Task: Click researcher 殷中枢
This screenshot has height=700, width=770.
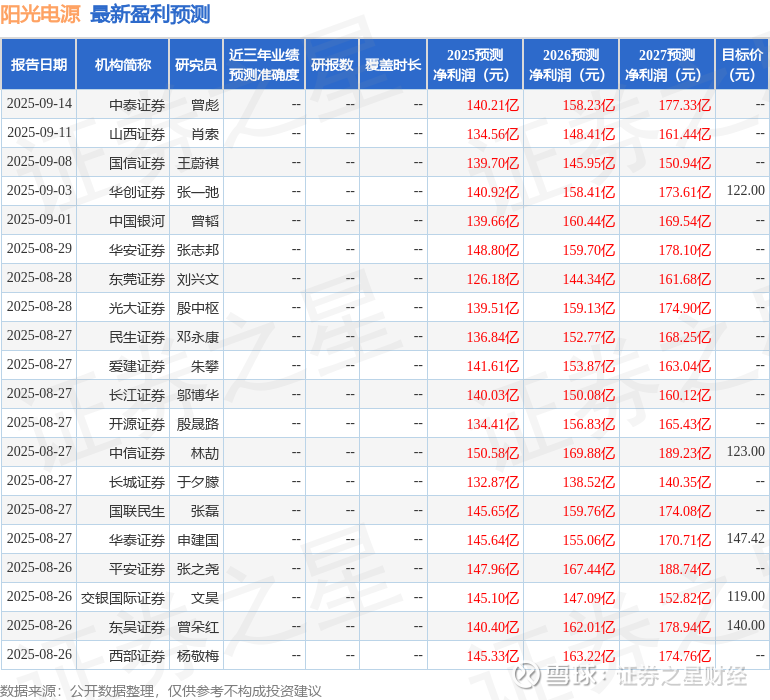Action: 198,308
